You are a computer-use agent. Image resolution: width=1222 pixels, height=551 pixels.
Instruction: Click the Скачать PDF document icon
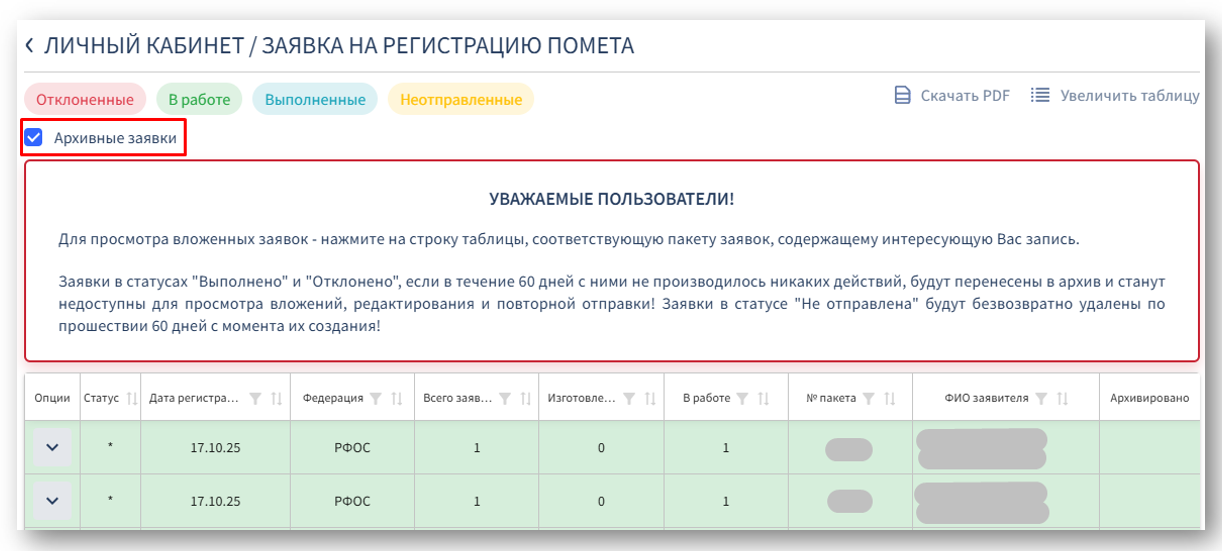tap(902, 96)
